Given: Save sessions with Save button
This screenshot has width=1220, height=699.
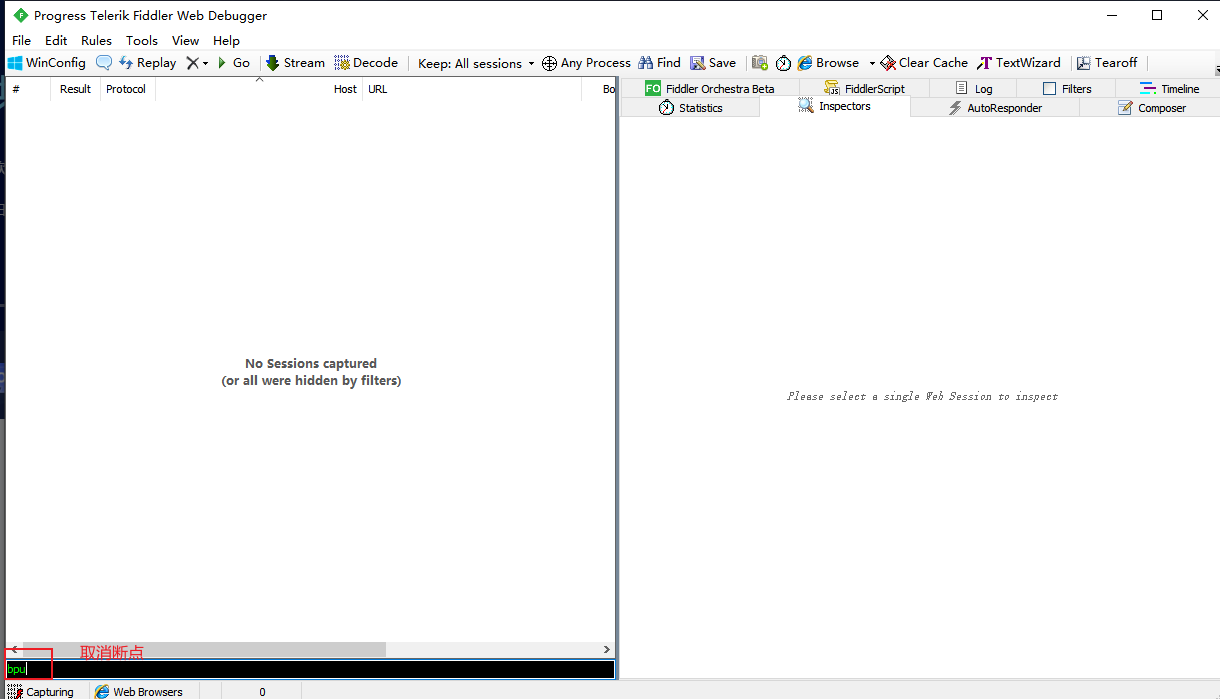Looking at the screenshot, I should click(713, 63).
